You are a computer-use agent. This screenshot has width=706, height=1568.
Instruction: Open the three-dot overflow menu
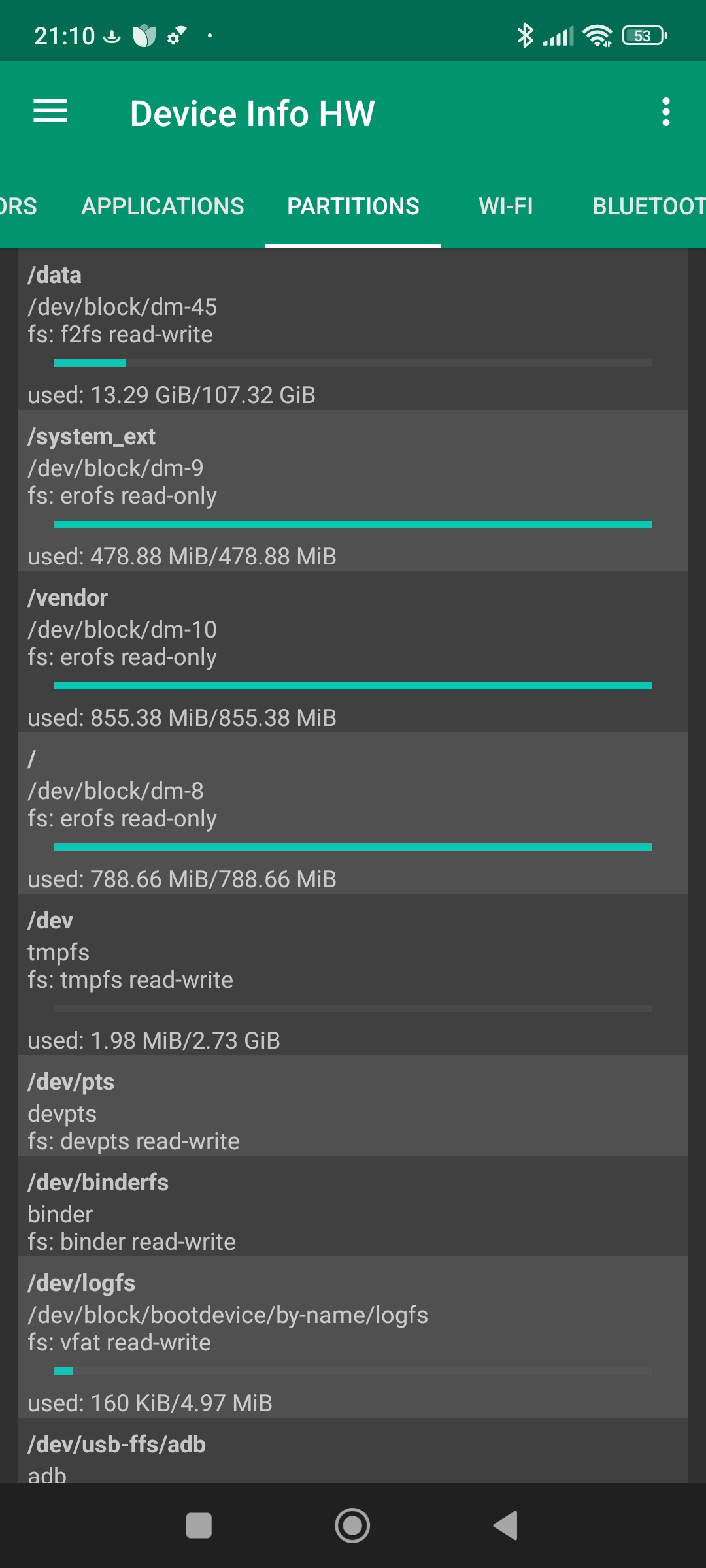click(665, 112)
